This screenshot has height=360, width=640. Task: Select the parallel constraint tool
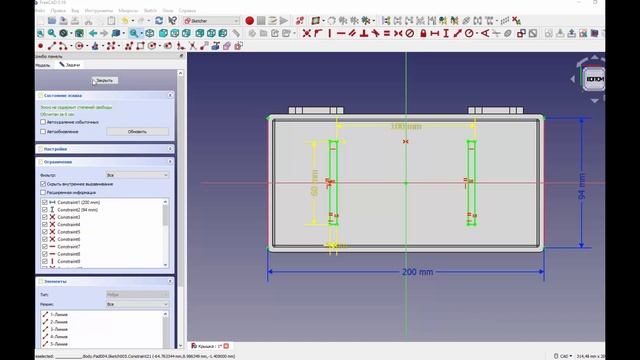tap(352, 33)
